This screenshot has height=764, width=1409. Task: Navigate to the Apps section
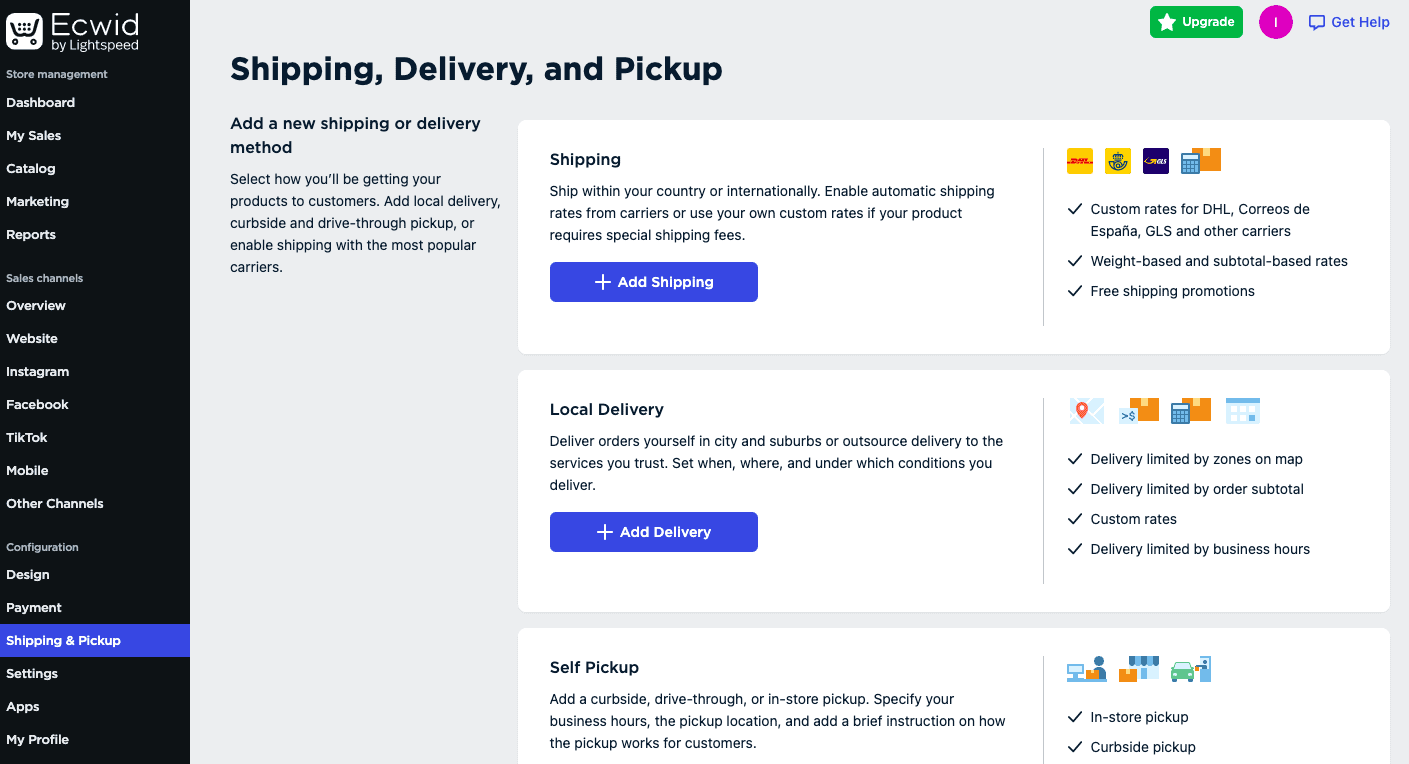23,706
